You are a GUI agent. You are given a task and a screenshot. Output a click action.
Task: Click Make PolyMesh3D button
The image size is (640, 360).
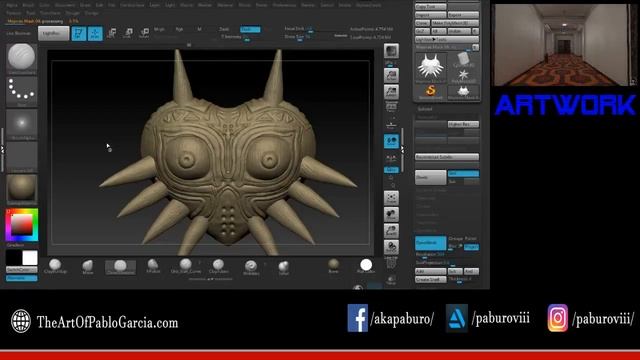coord(455,23)
